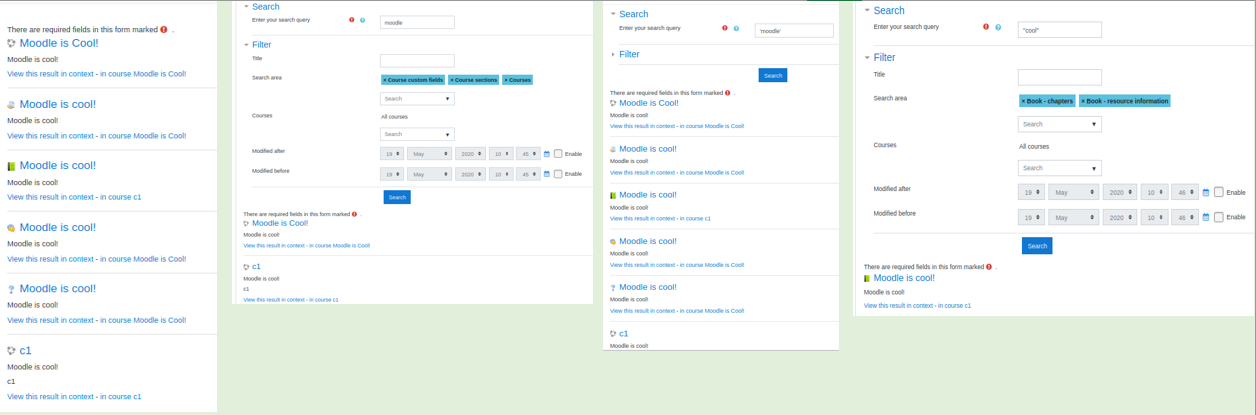Viewport: 1256px width, 415px height.
Task: Collapse the Filter section in the second panel
Action: tap(247, 45)
